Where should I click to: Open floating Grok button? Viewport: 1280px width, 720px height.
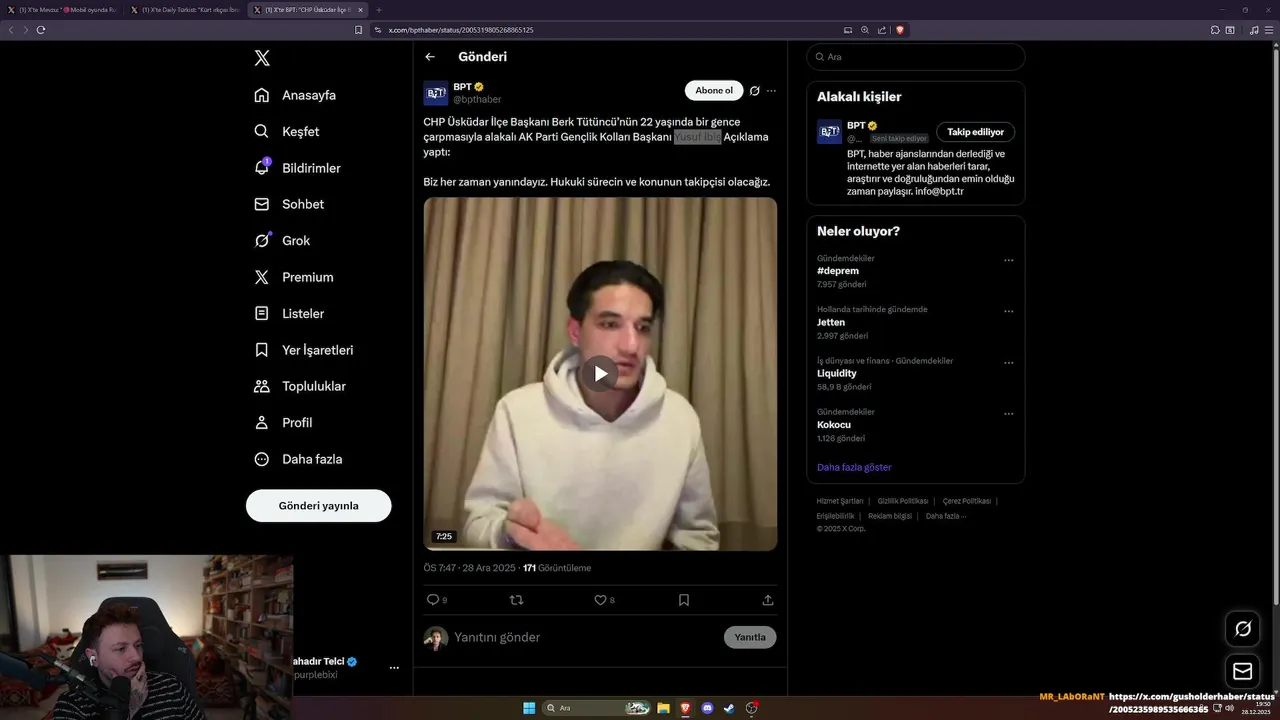[x=1243, y=628]
